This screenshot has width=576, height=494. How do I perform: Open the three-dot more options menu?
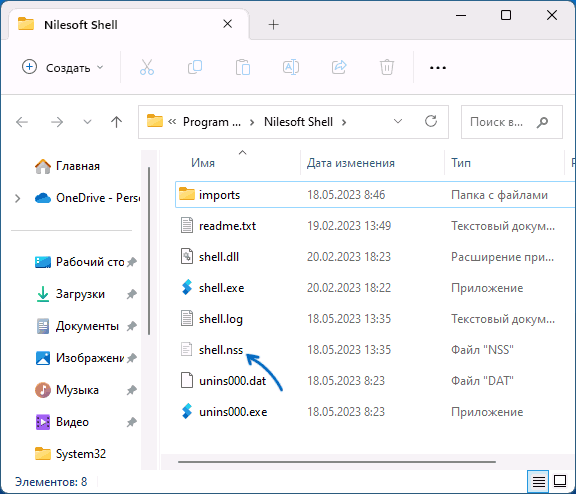point(438,68)
